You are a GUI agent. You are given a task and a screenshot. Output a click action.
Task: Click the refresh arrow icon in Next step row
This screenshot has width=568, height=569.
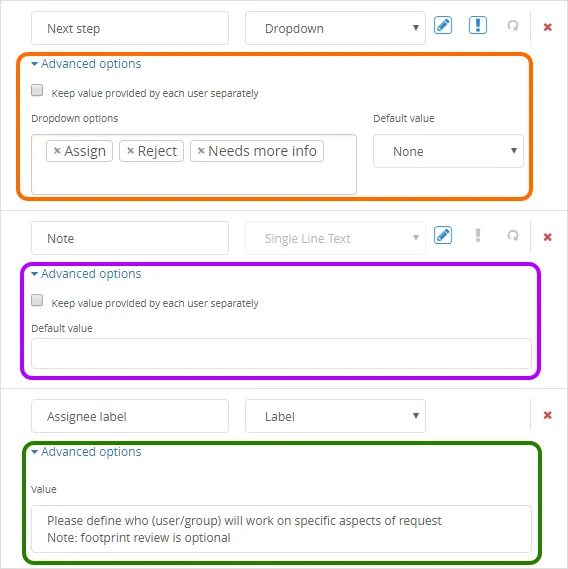pyautogui.click(x=513, y=26)
